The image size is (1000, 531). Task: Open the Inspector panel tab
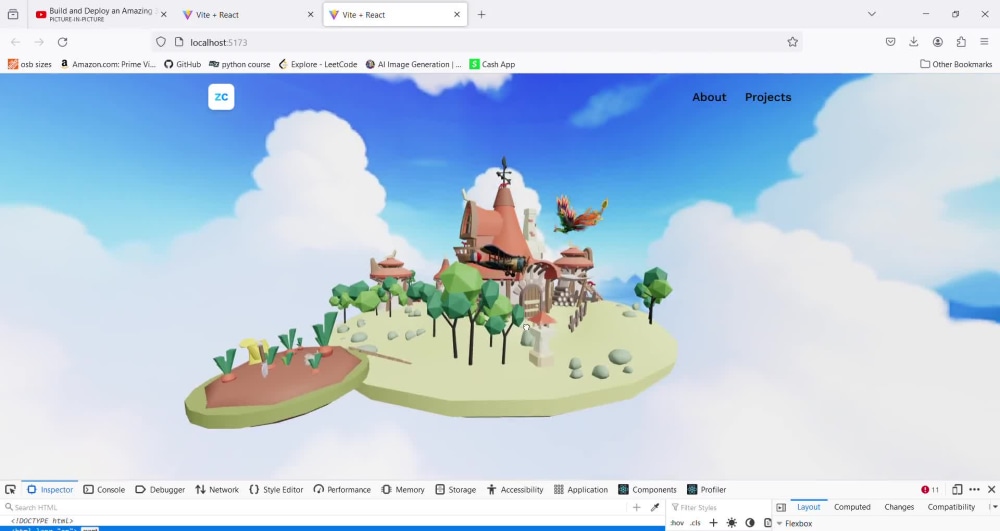(50, 490)
